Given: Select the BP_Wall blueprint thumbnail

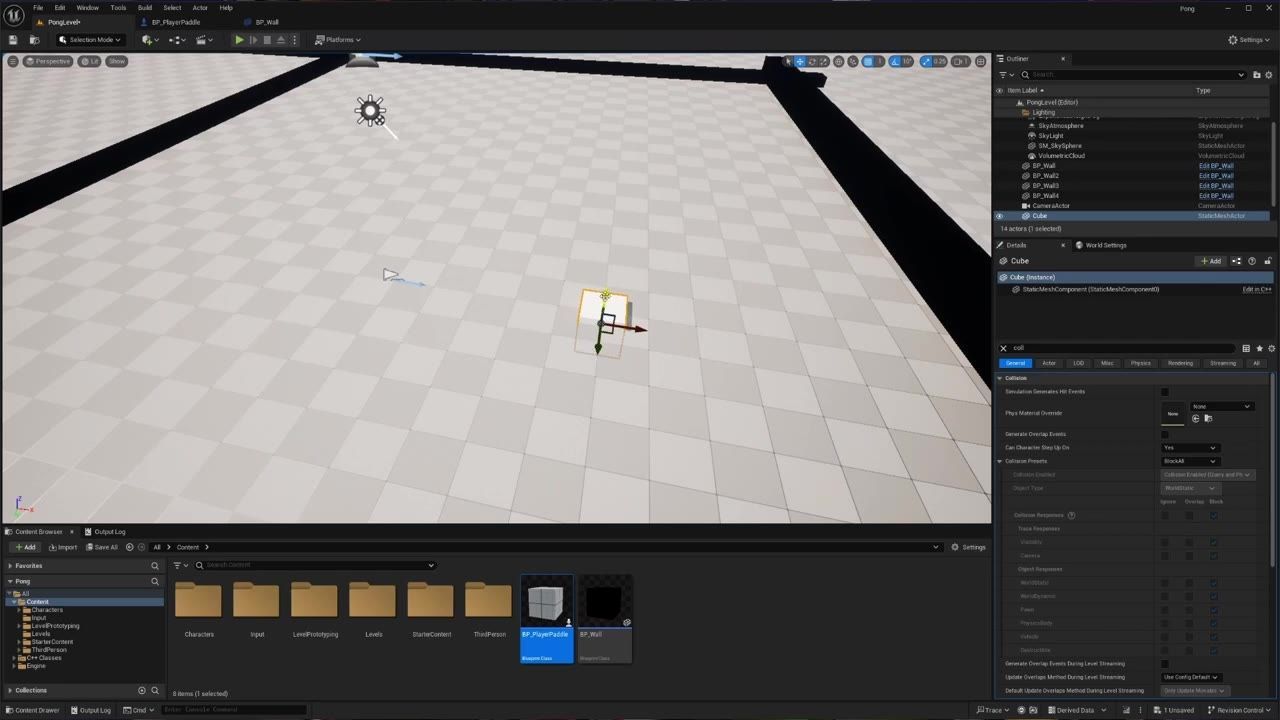Looking at the screenshot, I should 605,618.
